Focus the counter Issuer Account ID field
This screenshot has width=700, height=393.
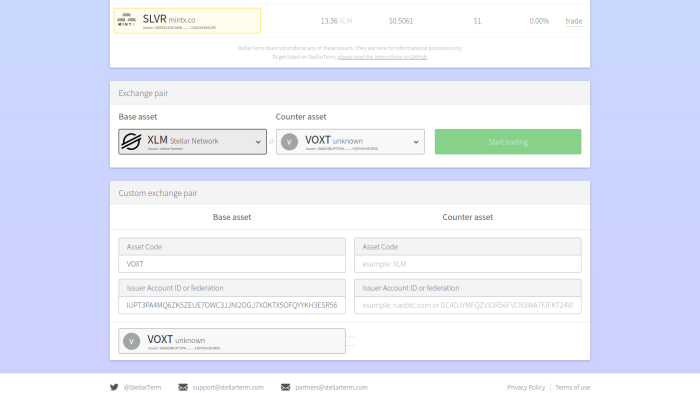(x=468, y=305)
